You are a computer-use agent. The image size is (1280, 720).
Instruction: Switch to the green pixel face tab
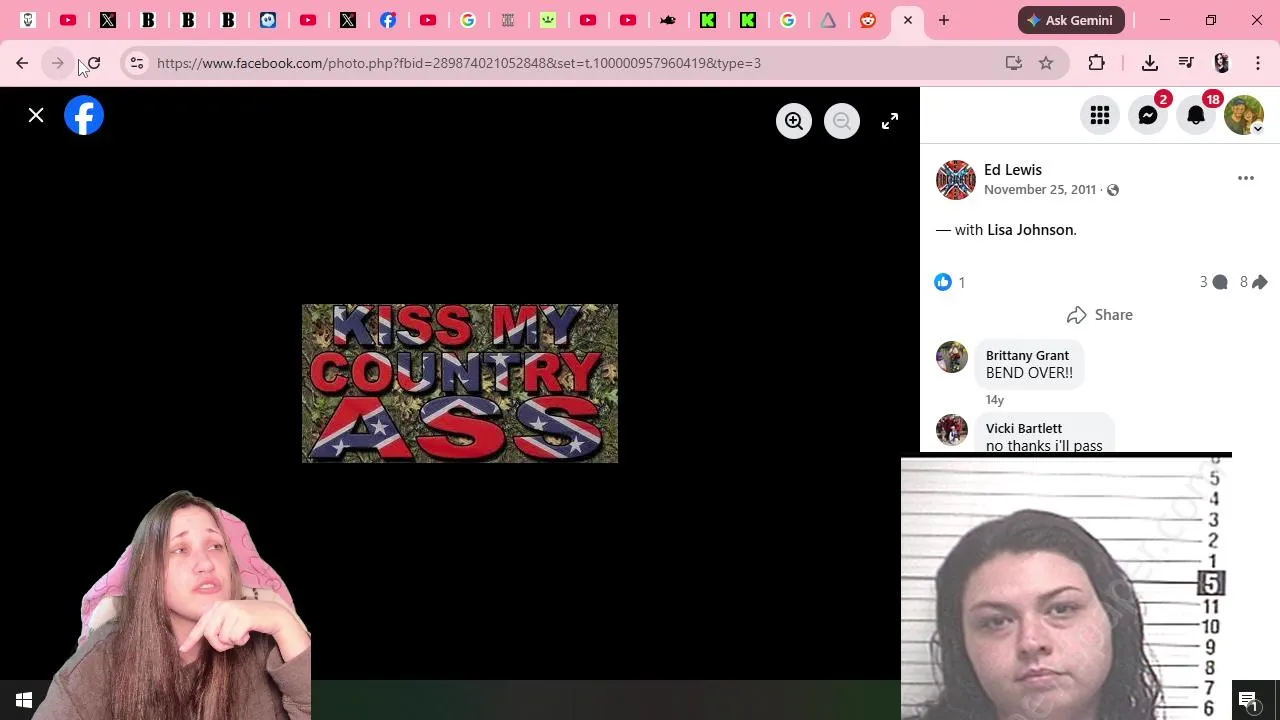tap(548, 20)
